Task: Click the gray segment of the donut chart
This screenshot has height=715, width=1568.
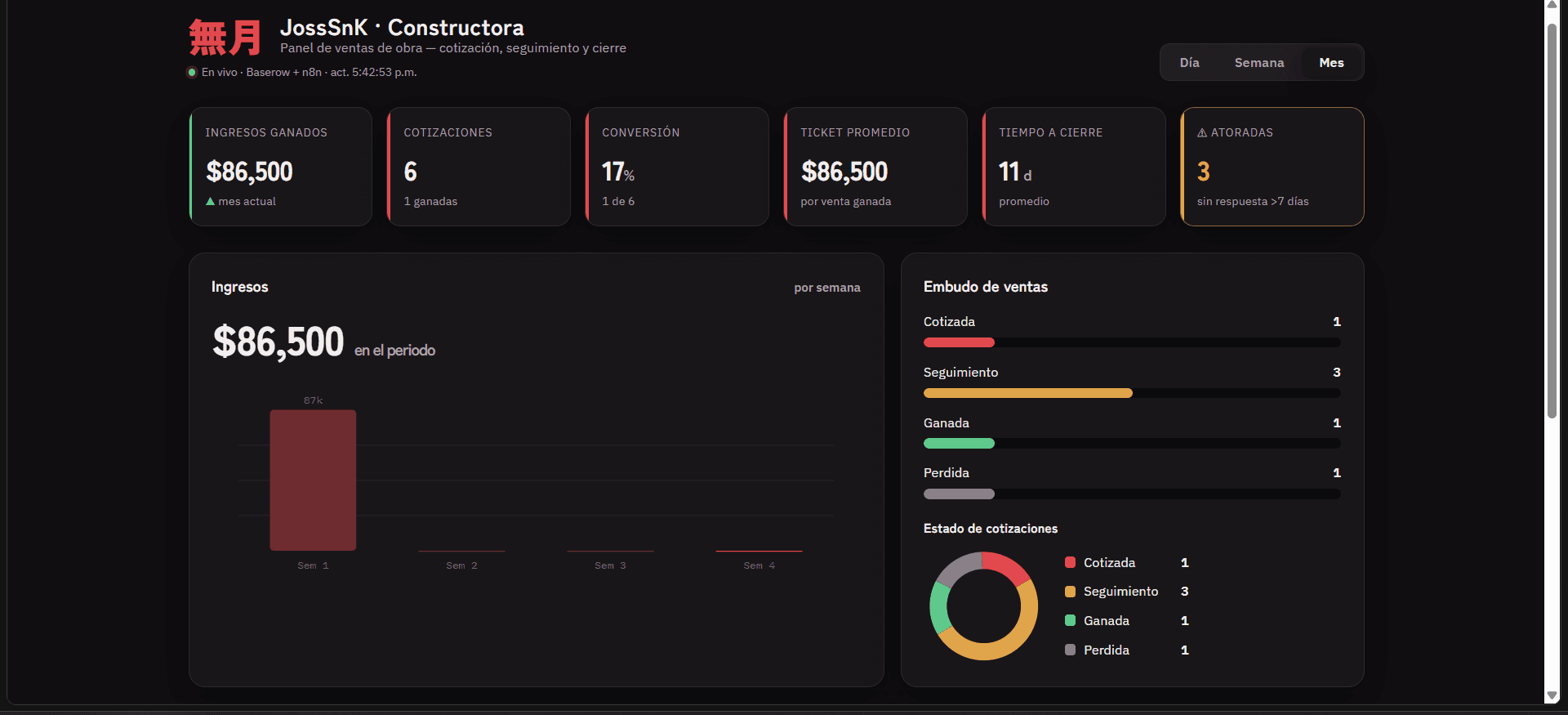Action: point(957,565)
